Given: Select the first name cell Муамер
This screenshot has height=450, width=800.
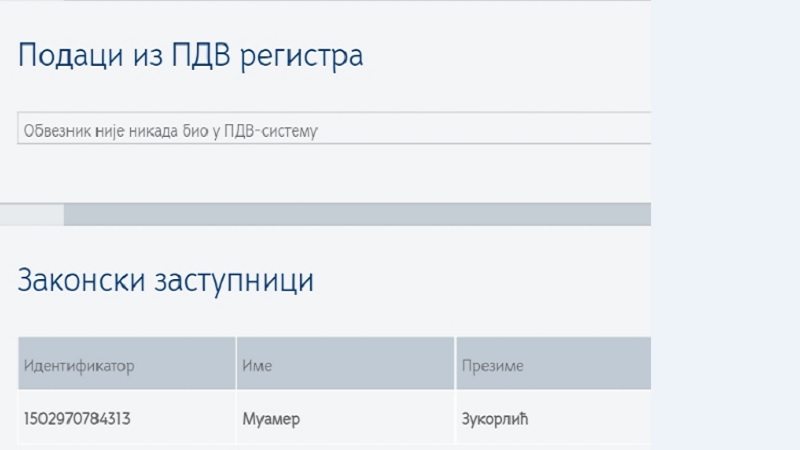Looking at the screenshot, I should click(x=271, y=419).
